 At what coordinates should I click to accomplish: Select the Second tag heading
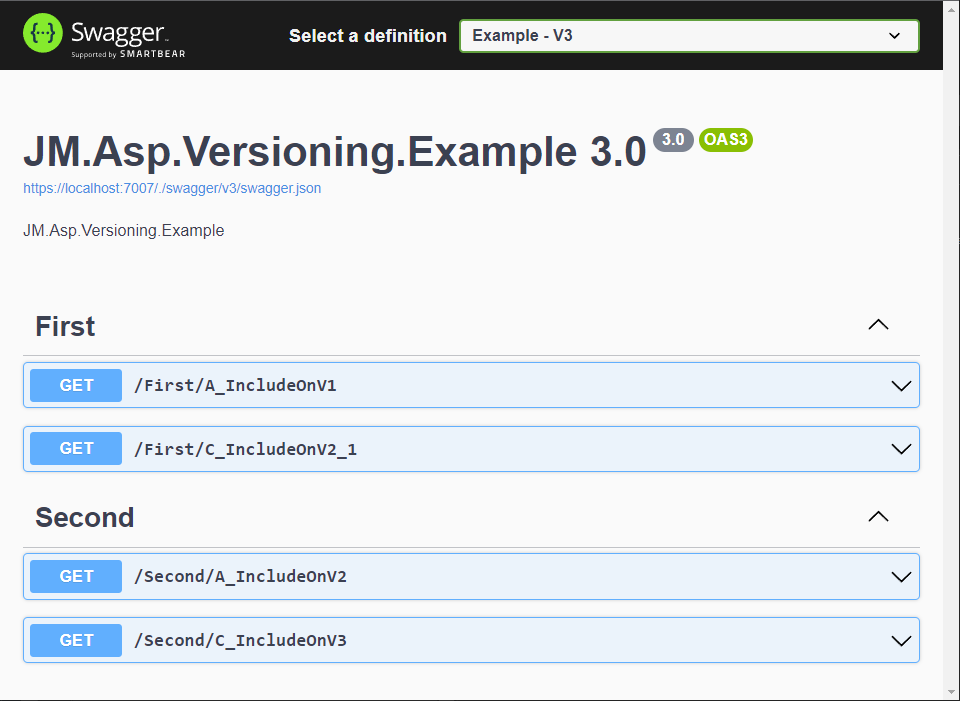coord(84,518)
